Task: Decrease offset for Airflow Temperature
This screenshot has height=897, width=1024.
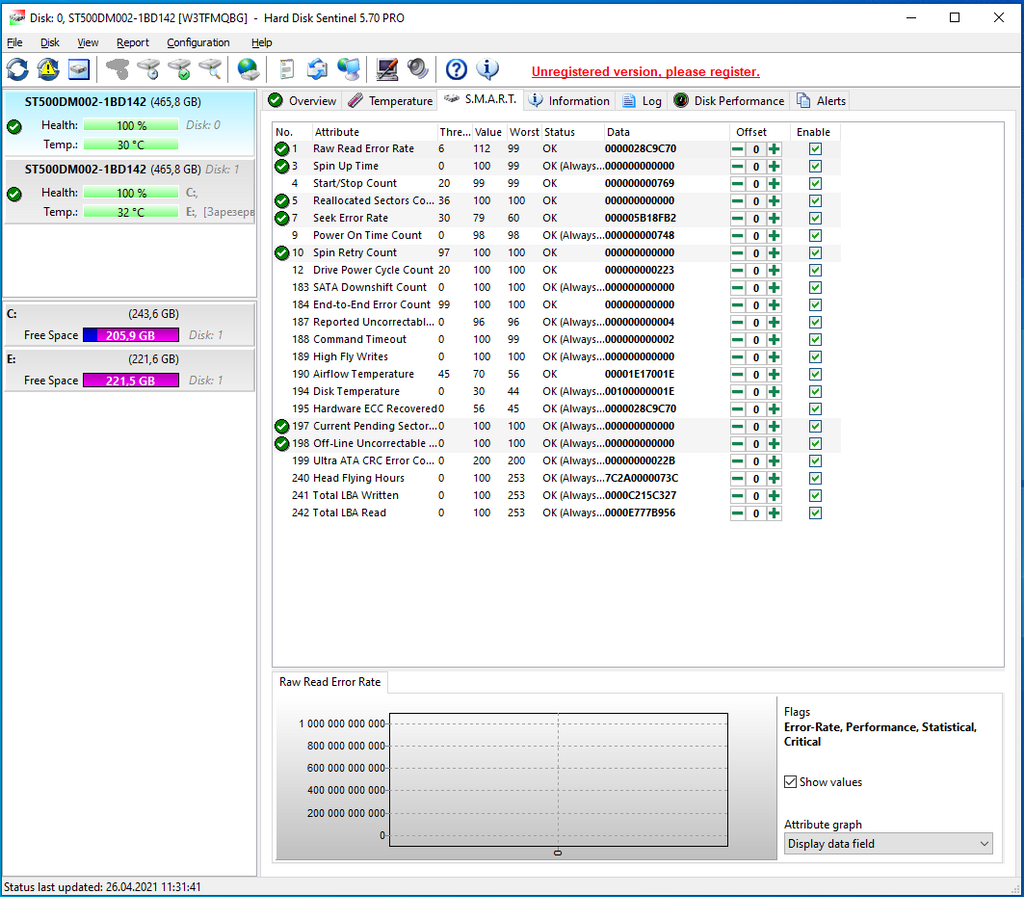Action: tap(737, 374)
